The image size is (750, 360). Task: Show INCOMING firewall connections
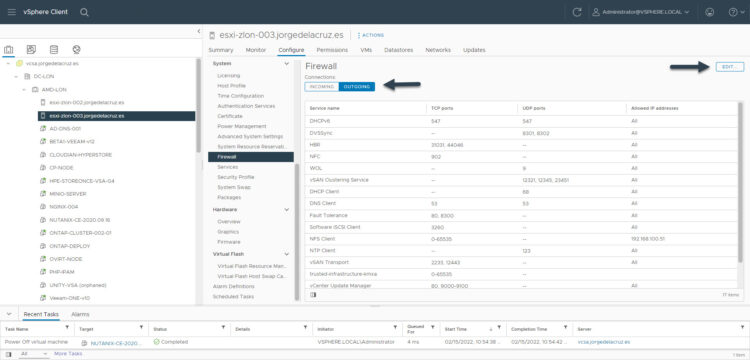[x=322, y=87]
